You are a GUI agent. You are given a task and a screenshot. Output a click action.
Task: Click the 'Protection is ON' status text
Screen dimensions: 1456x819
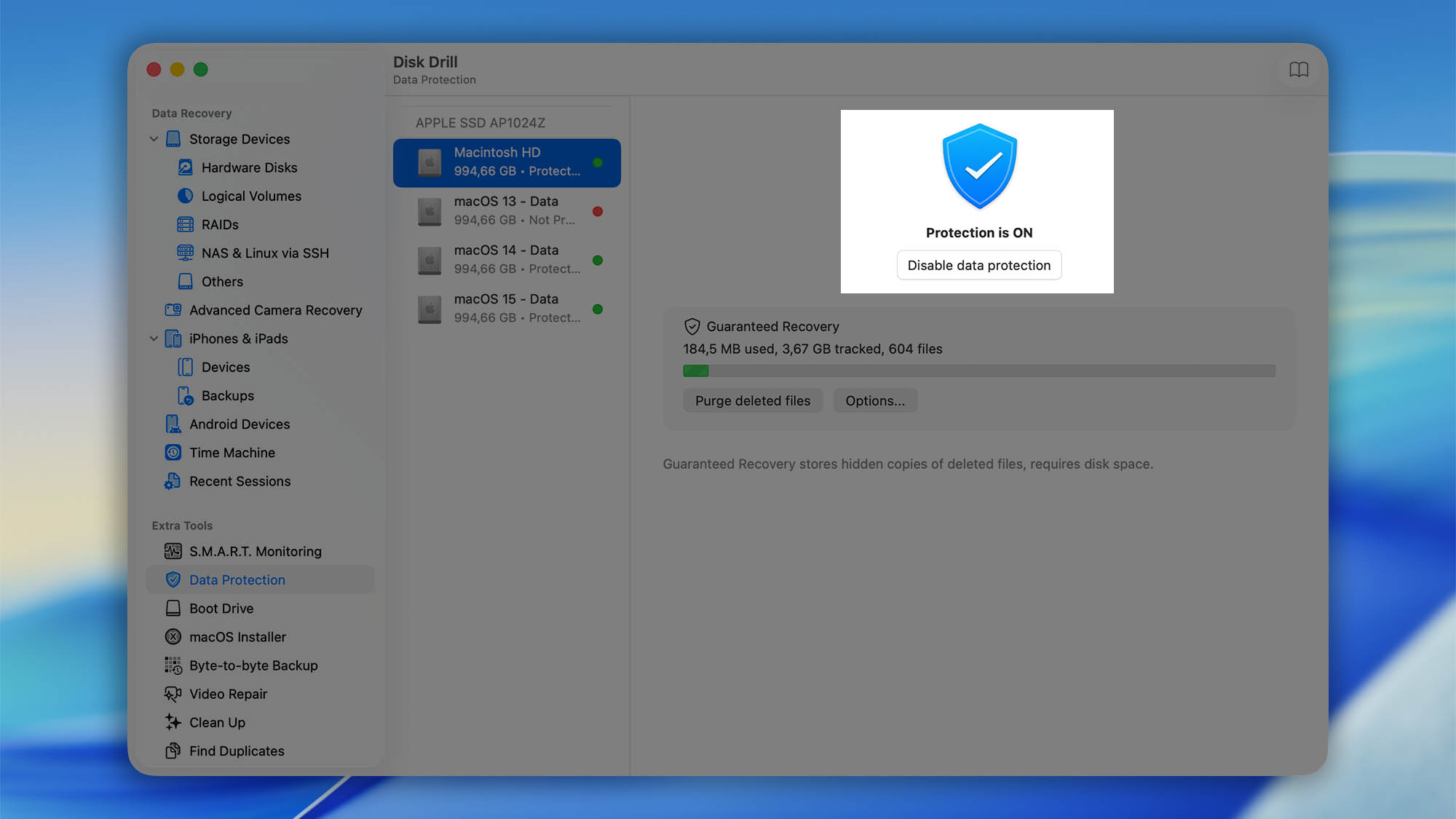[x=978, y=233]
